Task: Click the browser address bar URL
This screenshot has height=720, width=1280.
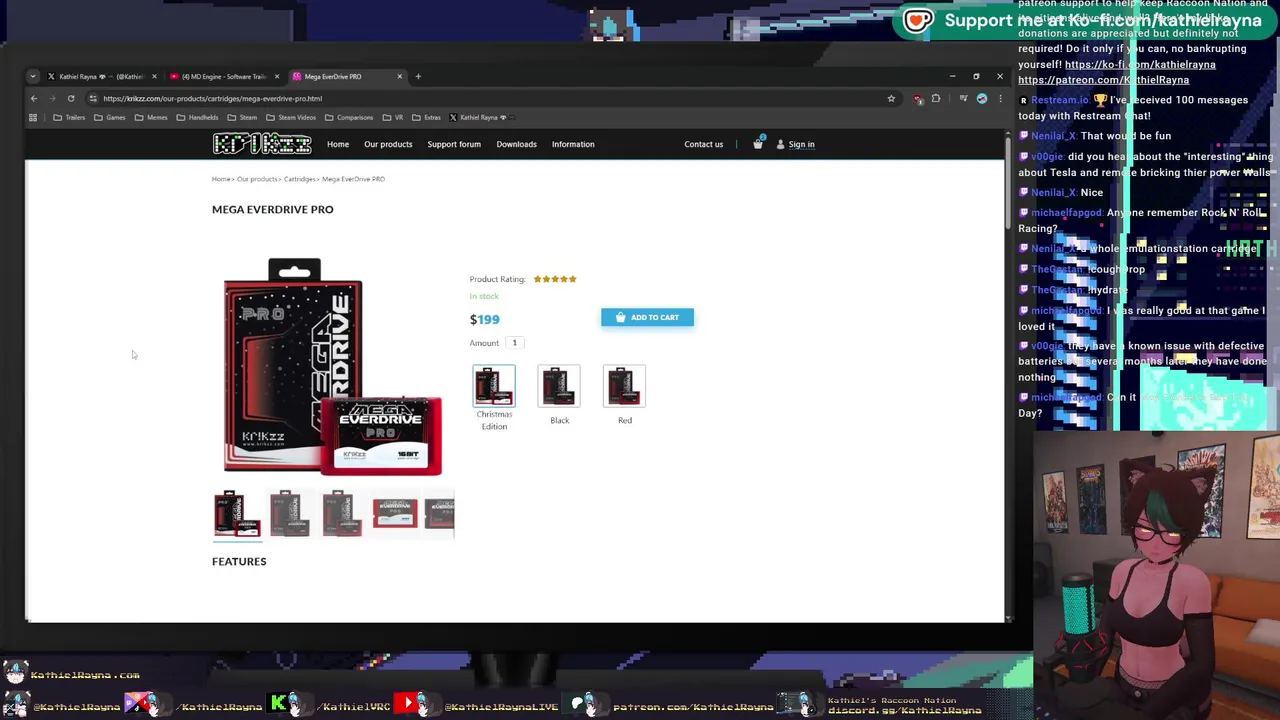Action: point(212,98)
